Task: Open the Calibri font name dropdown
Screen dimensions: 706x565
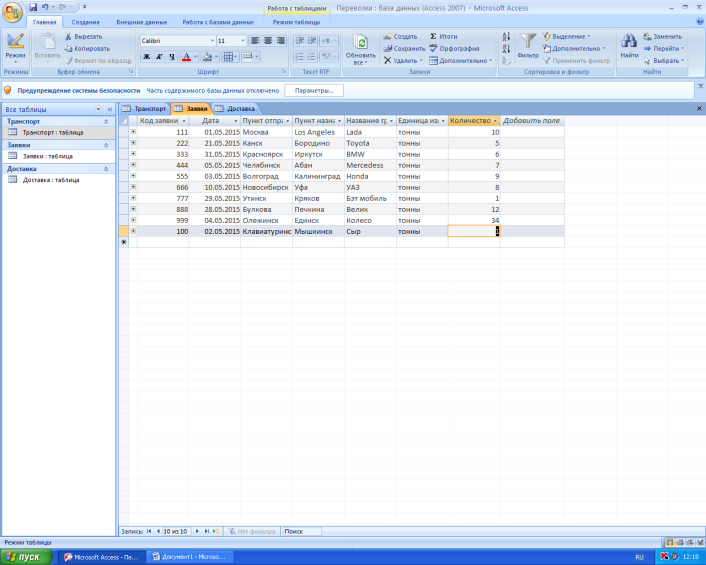Action: (x=212, y=41)
